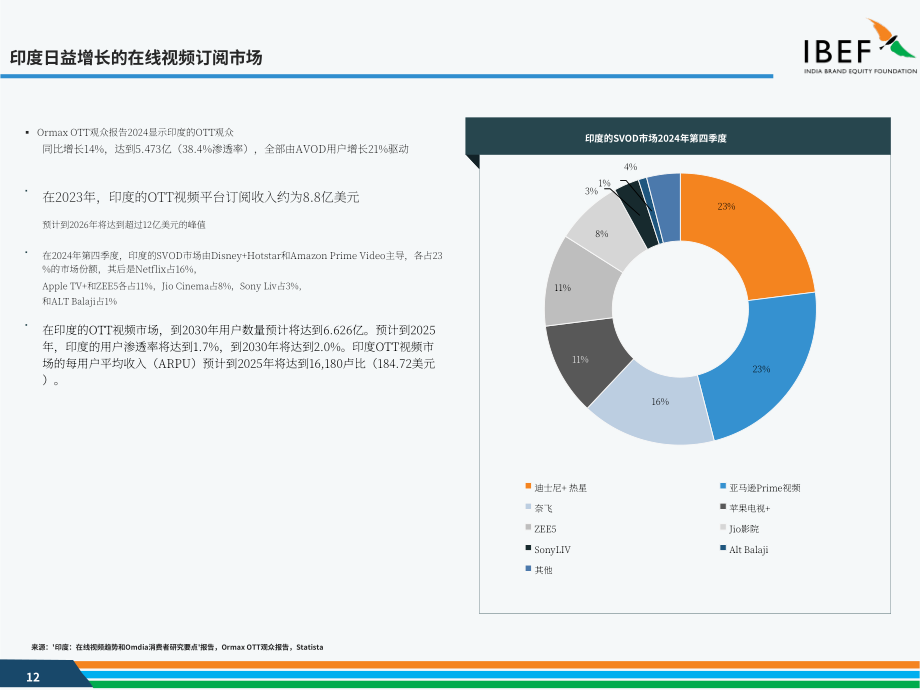Screen dimensions: 920x690
Task: Click legend label Jio影院
Action: click(x=744, y=529)
